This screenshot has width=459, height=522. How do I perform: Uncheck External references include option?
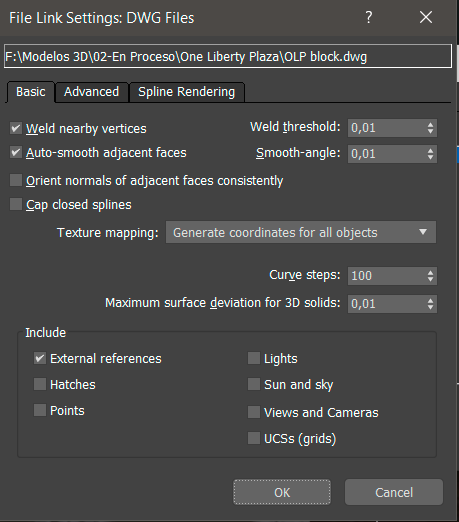[40, 359]
